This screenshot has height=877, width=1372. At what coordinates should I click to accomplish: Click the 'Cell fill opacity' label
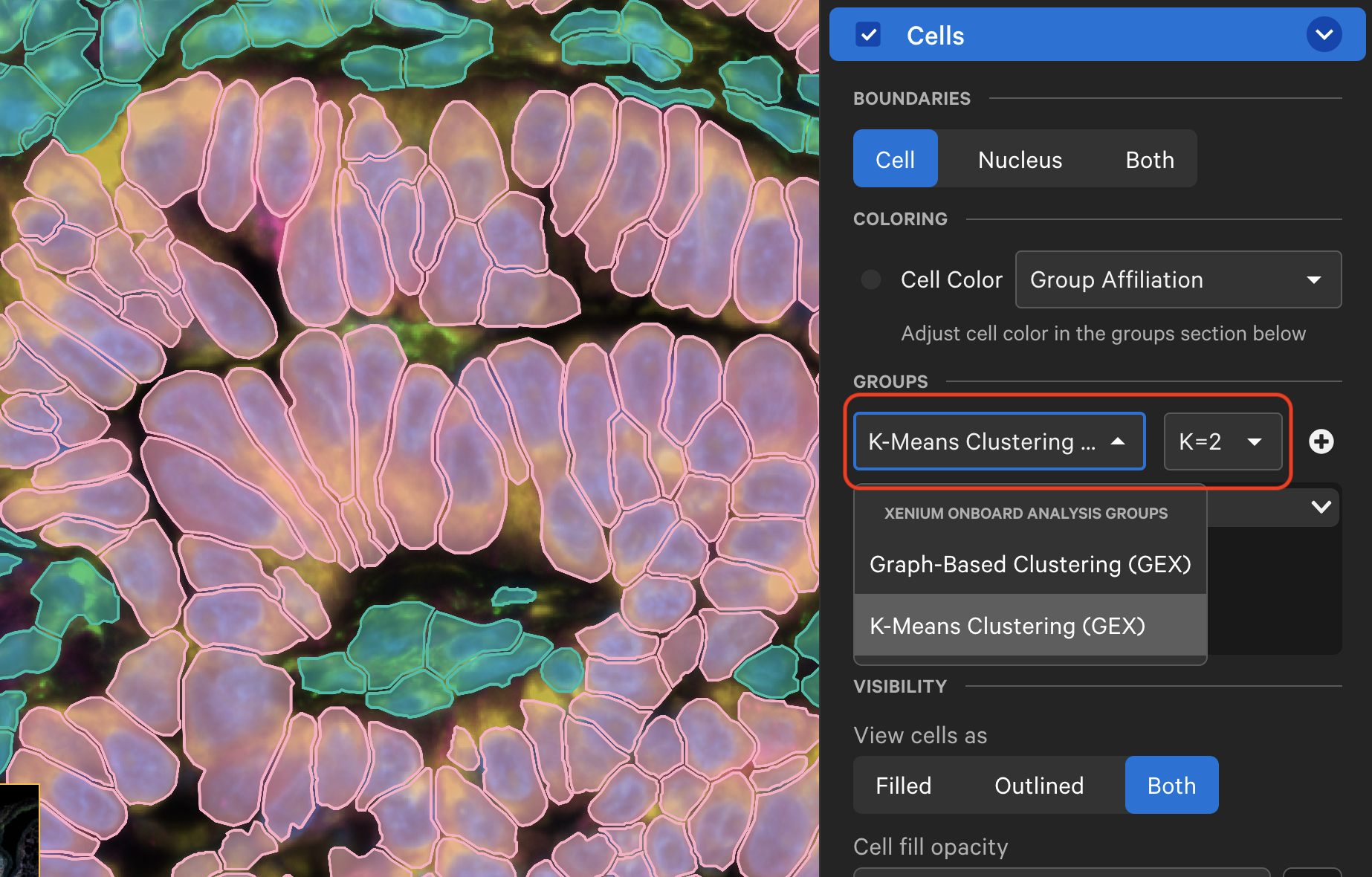point(931,847)
